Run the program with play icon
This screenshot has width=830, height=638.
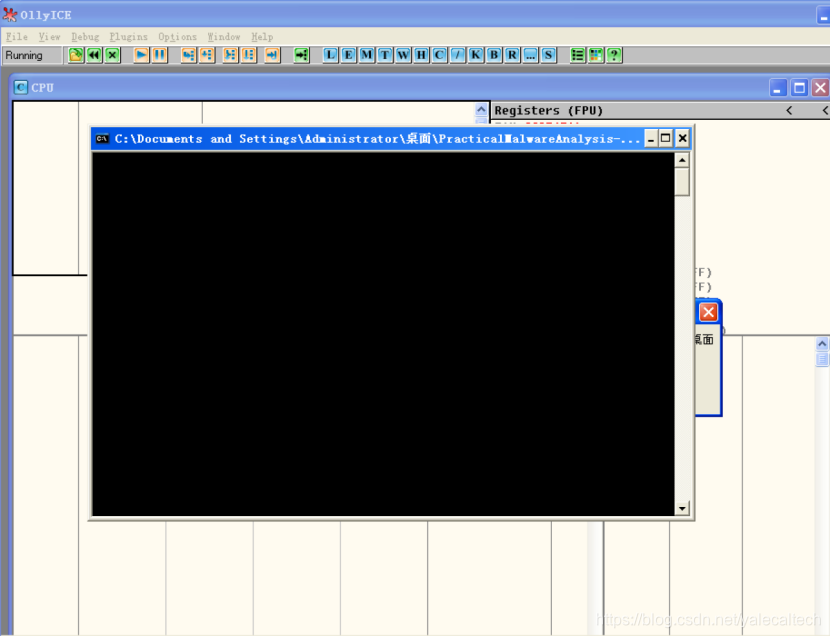pyautogui.click(x=141, y=55)
